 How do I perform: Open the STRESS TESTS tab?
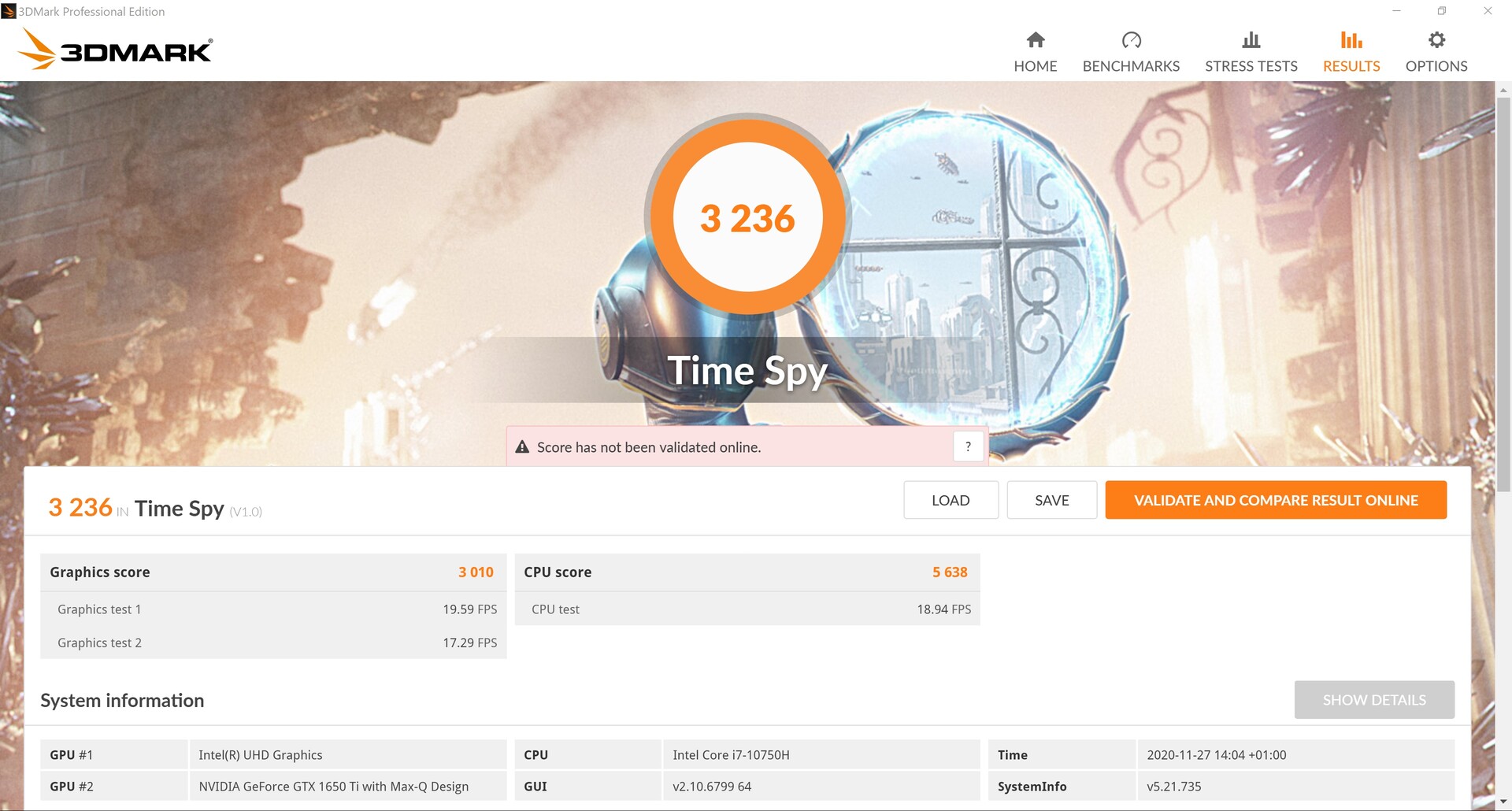pyautogui.click(x=1251, y=66)
